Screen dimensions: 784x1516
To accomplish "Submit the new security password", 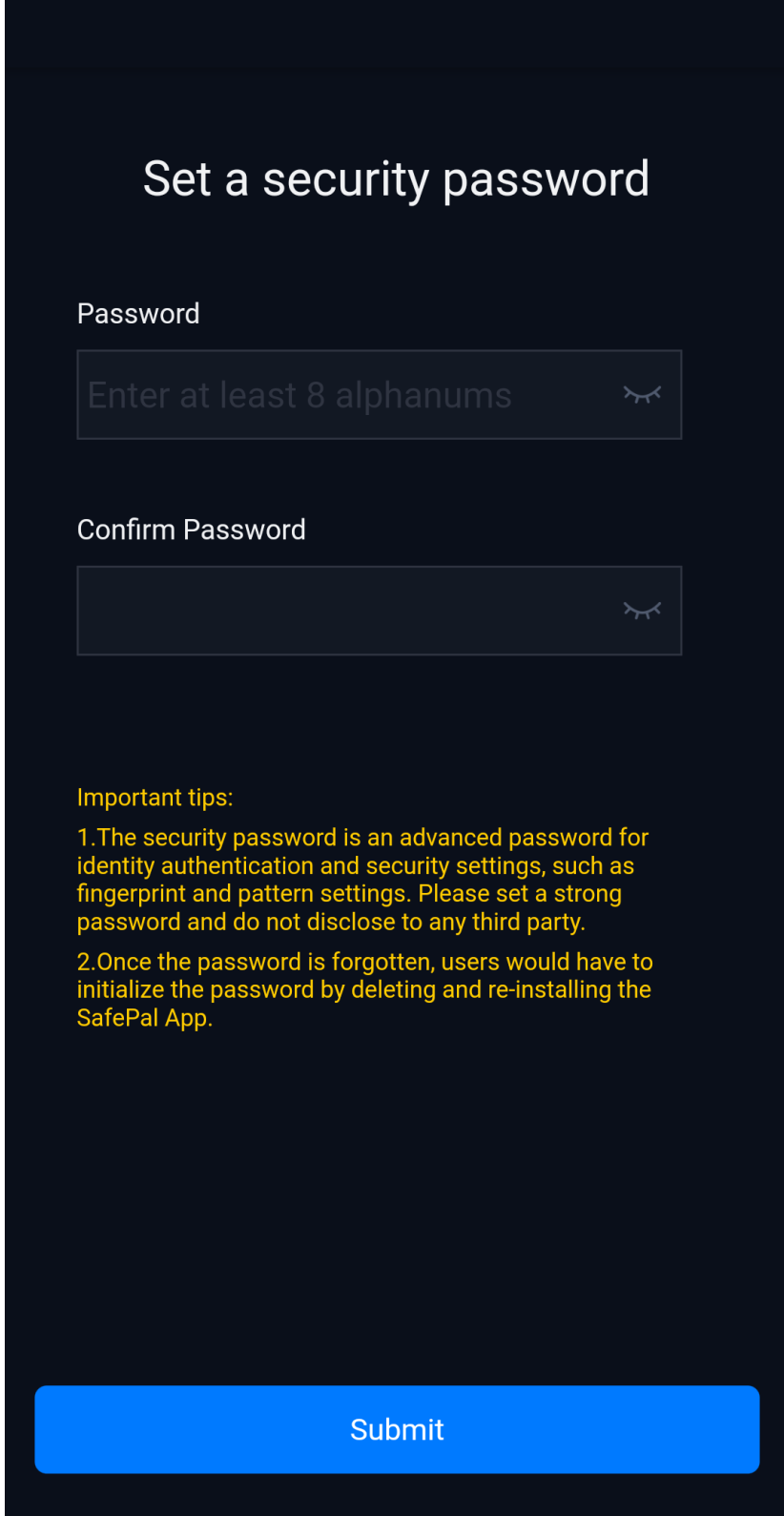I will point(397,1429).
